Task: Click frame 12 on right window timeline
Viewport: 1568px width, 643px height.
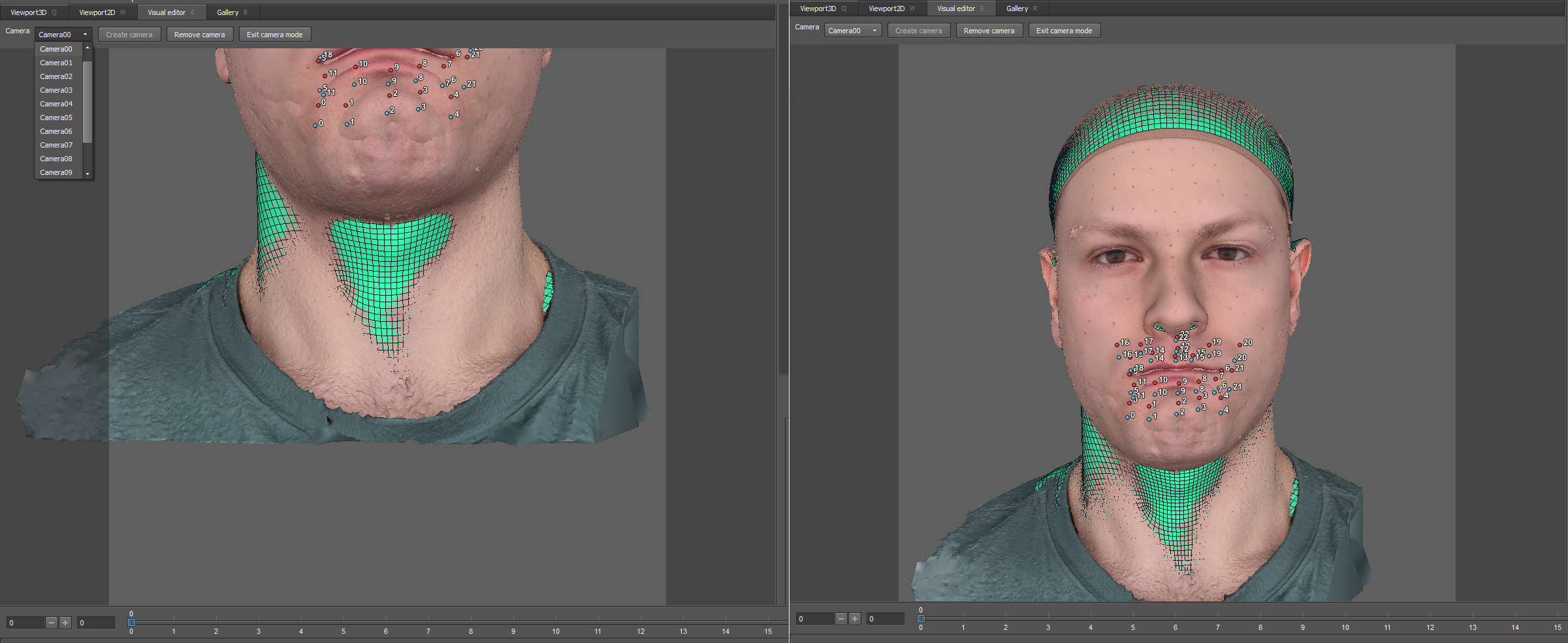Action: pyautogui.click(x=1430, y=627)
